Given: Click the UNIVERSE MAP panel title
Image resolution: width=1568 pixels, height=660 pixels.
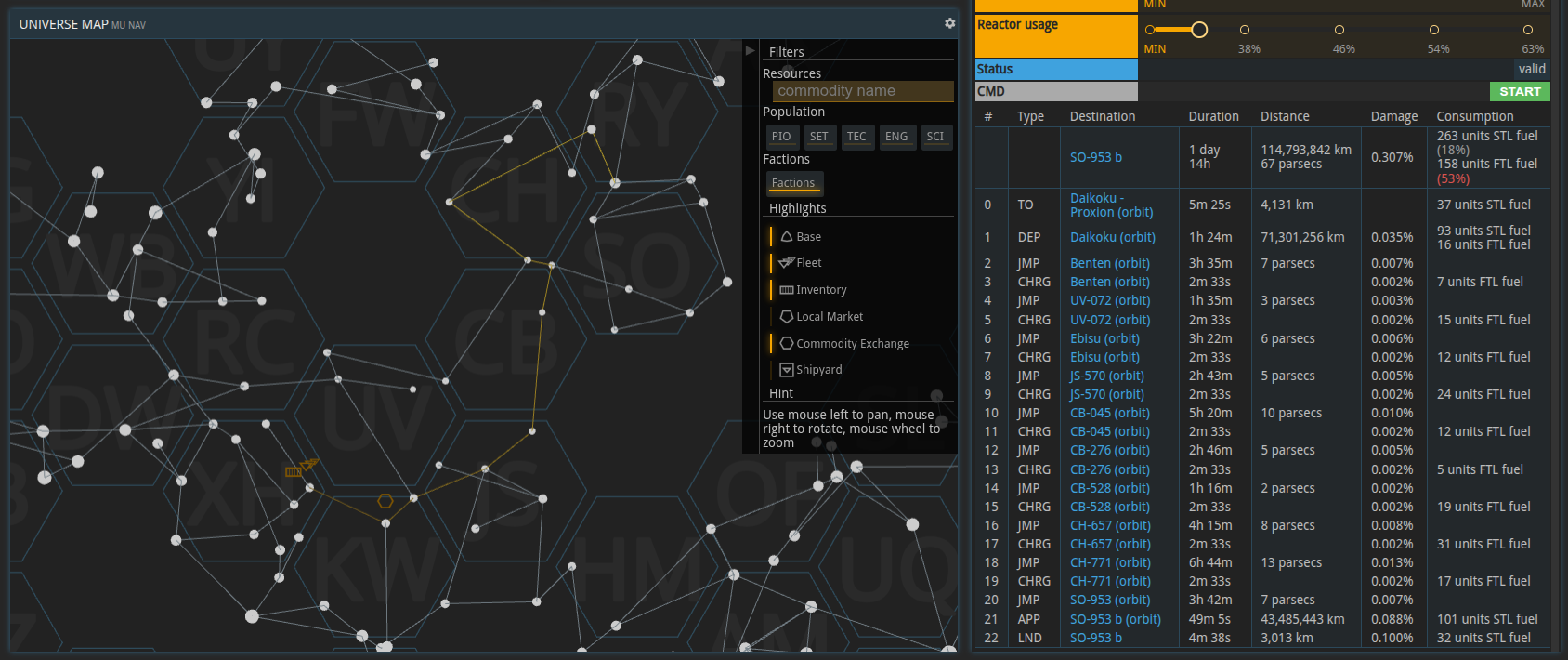Looking at the screenshot, I should point(63,24).
